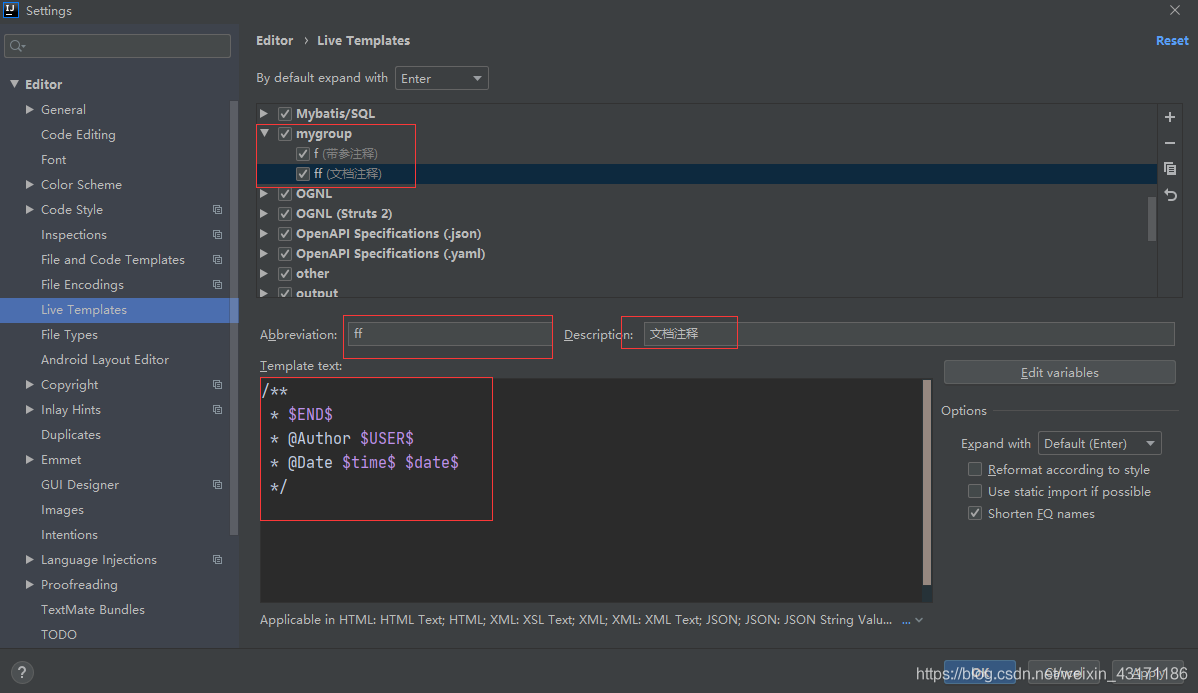Image resolution: width=1198 pixels, height=693 pixels.
Task: Click the project-level icon beside GUI Designer
Action: [x=218, y=484]
